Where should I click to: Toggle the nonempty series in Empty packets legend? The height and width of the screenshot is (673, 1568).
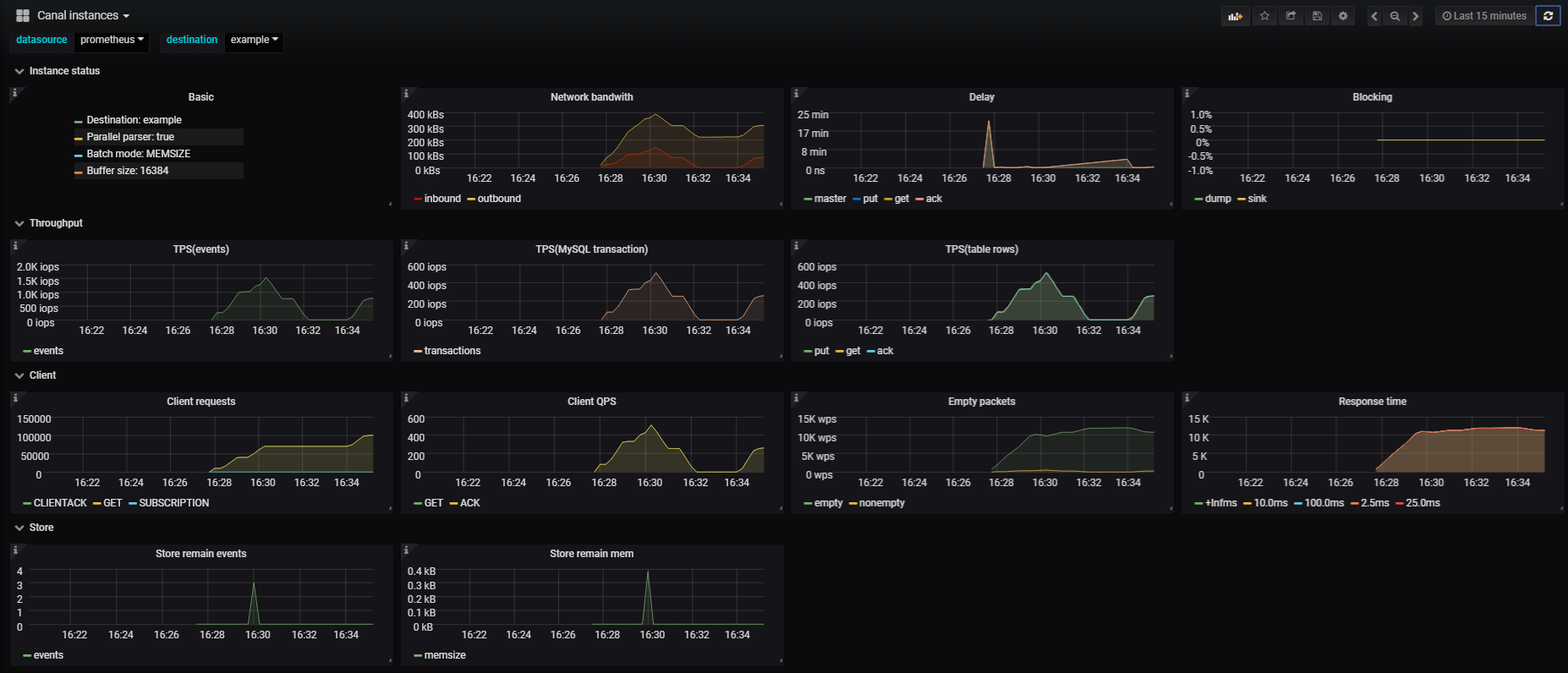tap(881, 503)
